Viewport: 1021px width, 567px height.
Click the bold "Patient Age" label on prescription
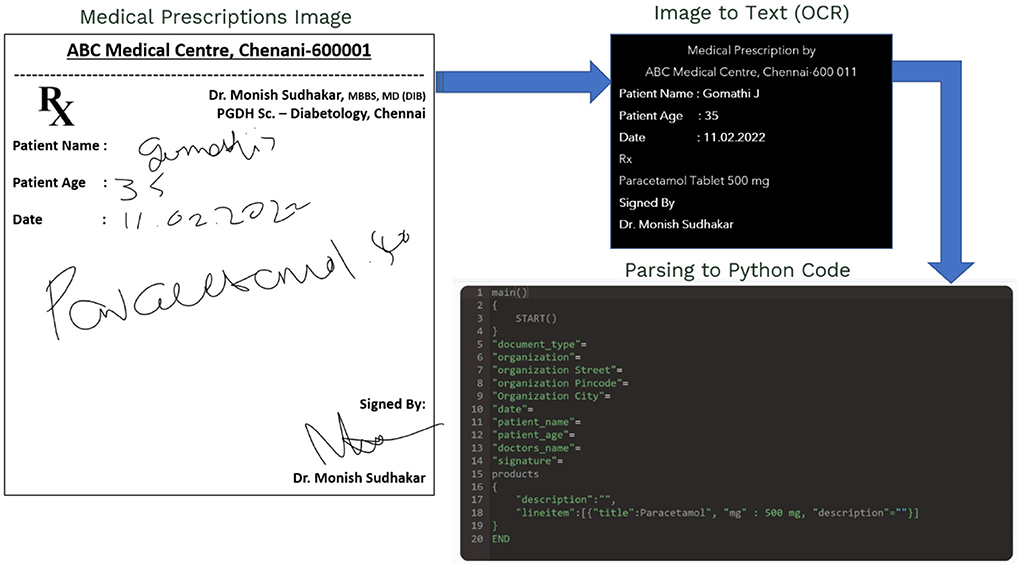click(49, 183)
